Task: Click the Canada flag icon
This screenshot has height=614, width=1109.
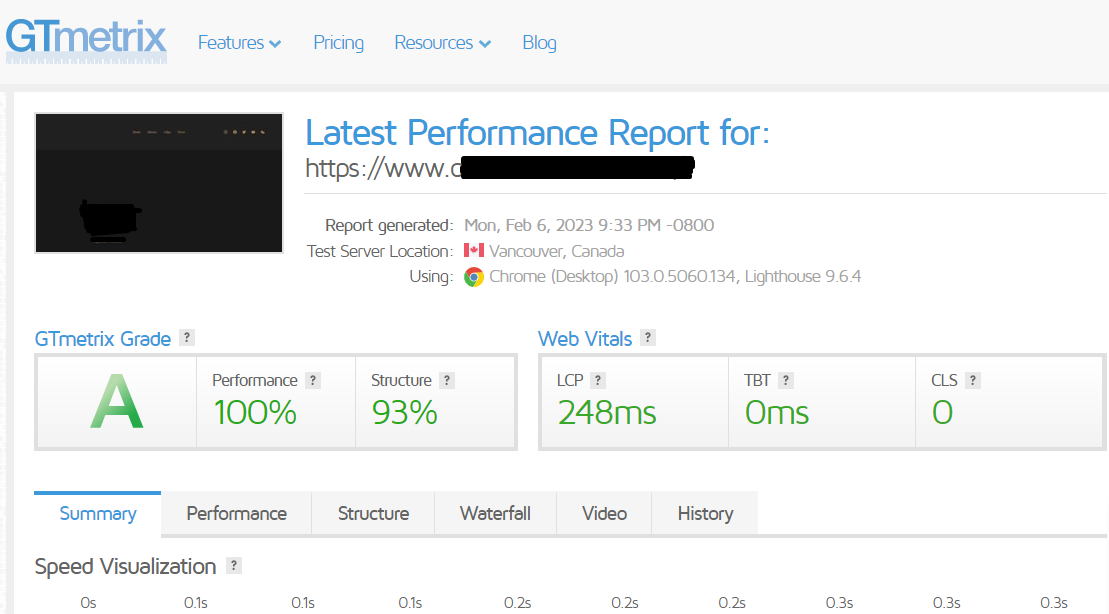Action: pyautogui.click(x=474, y=251)
